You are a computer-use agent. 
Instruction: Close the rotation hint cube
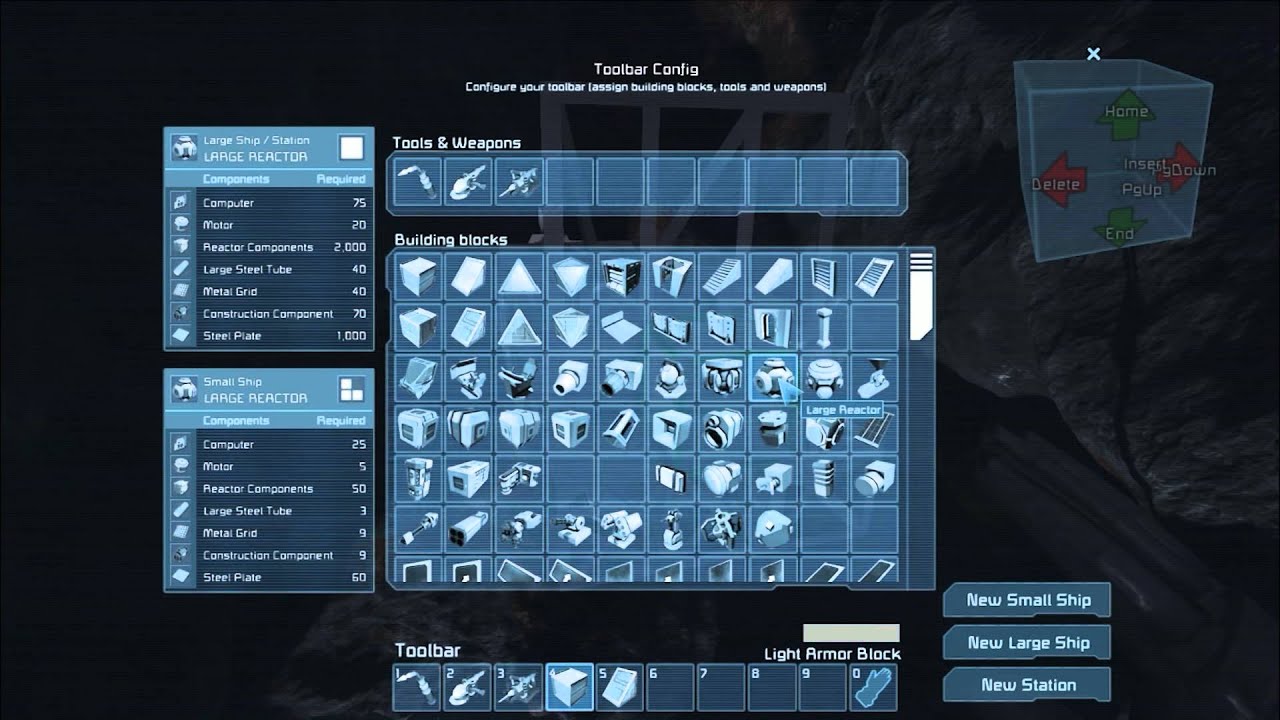pyautogui.click(x=1093, y=54)
